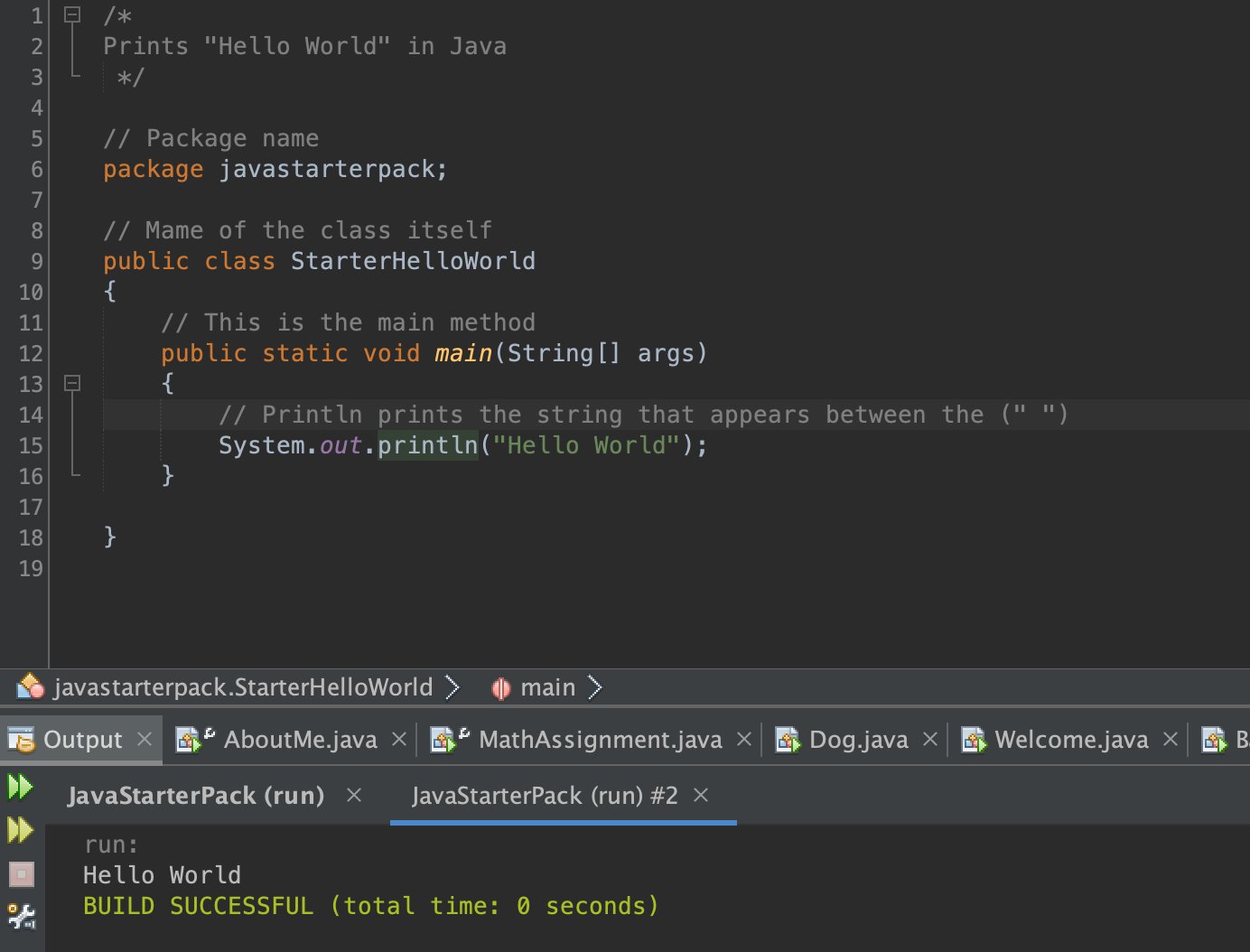Image resolution: width=1250 pixels, height=952 pixels.
Task: Close the Welcome.java tab
Action: click(x=1171, y=739)
